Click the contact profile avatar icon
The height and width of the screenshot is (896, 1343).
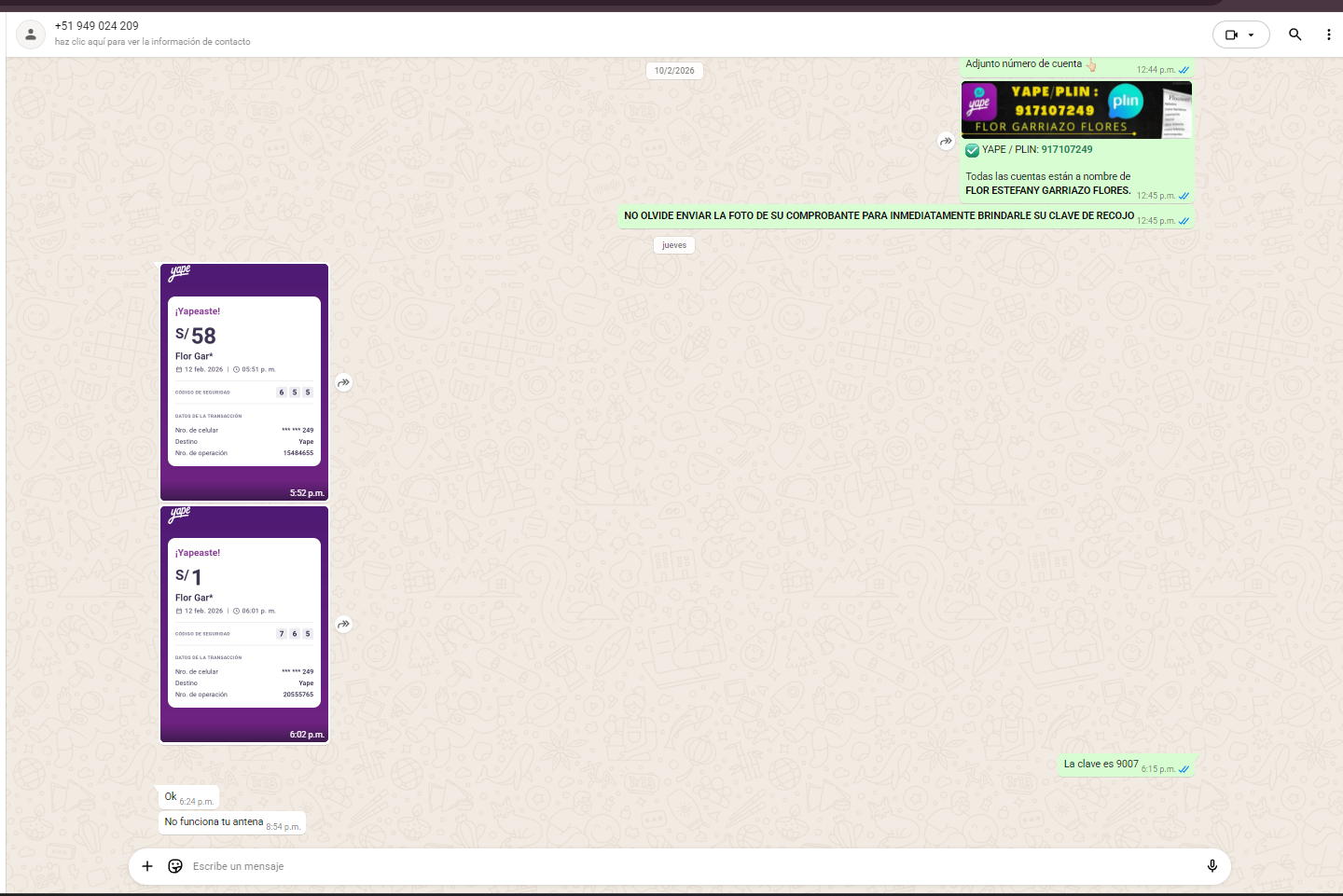(x=31, y=34)
